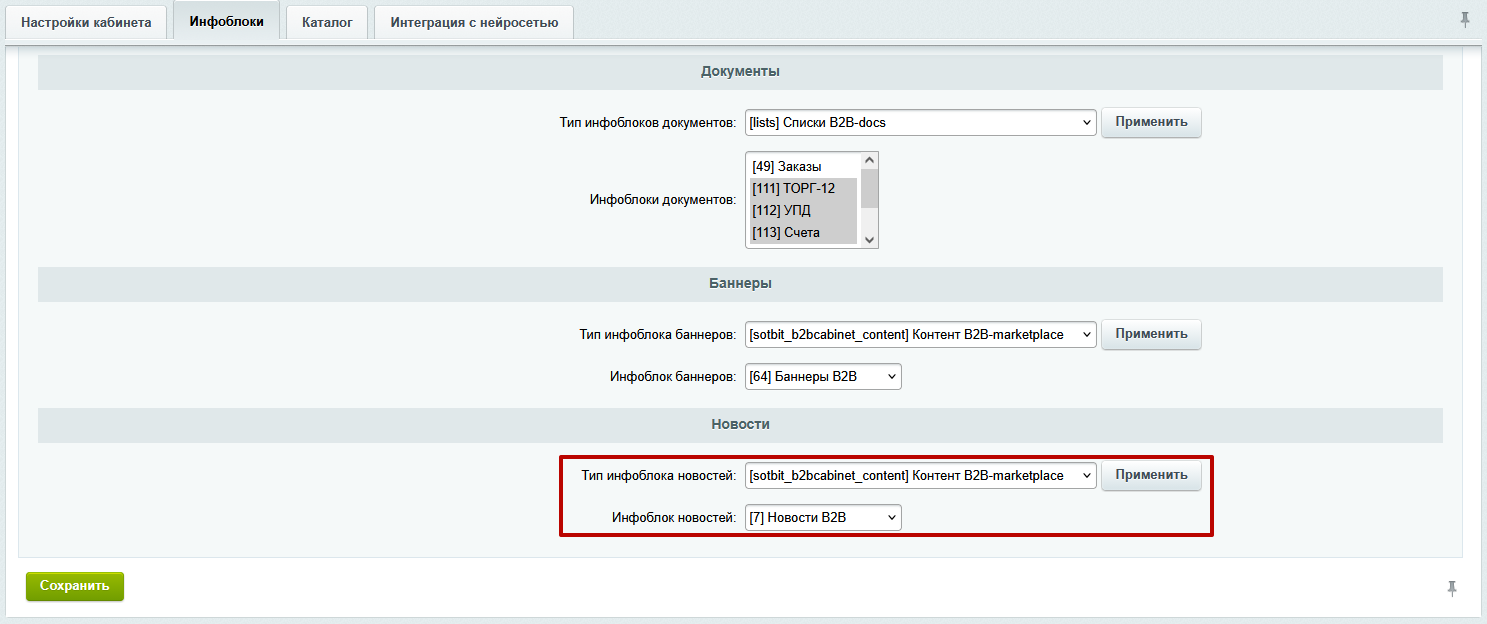Choose [111] ТОРГ-12 in the list
Image resolution: width=1487 pixels, height=624 pixels.
click(x=803, y=188)
